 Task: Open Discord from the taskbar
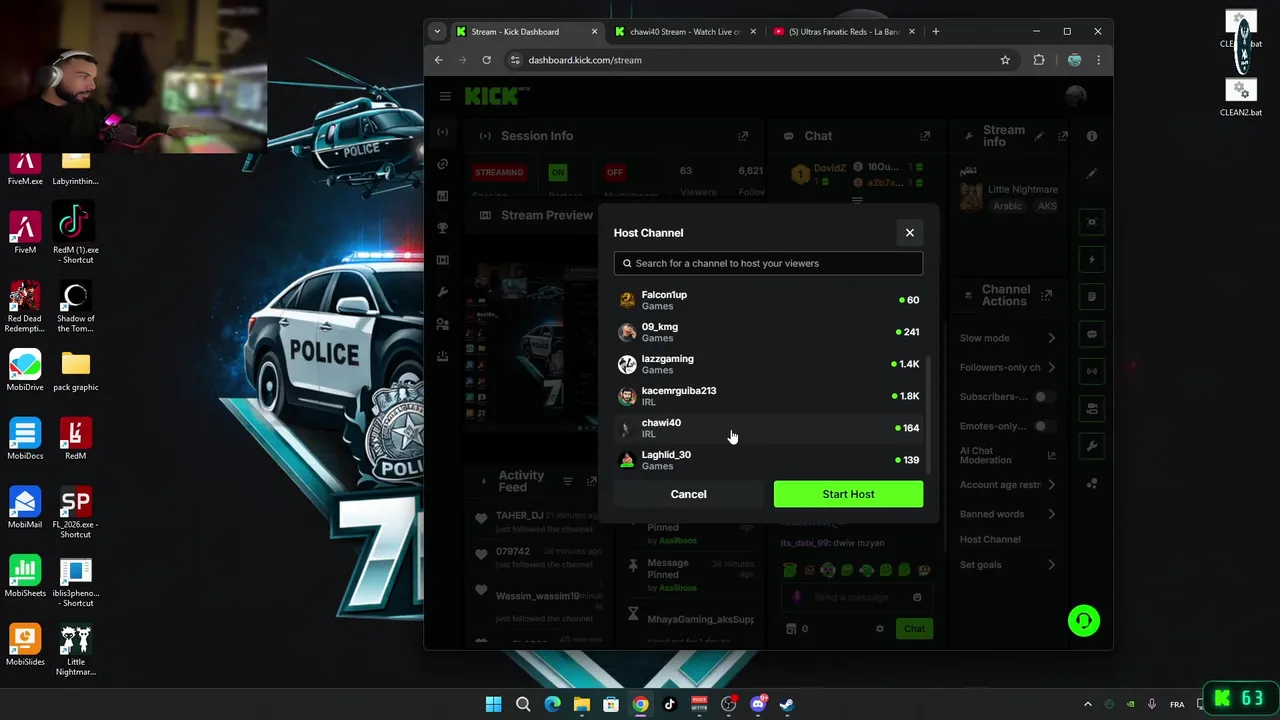[758, 704]
